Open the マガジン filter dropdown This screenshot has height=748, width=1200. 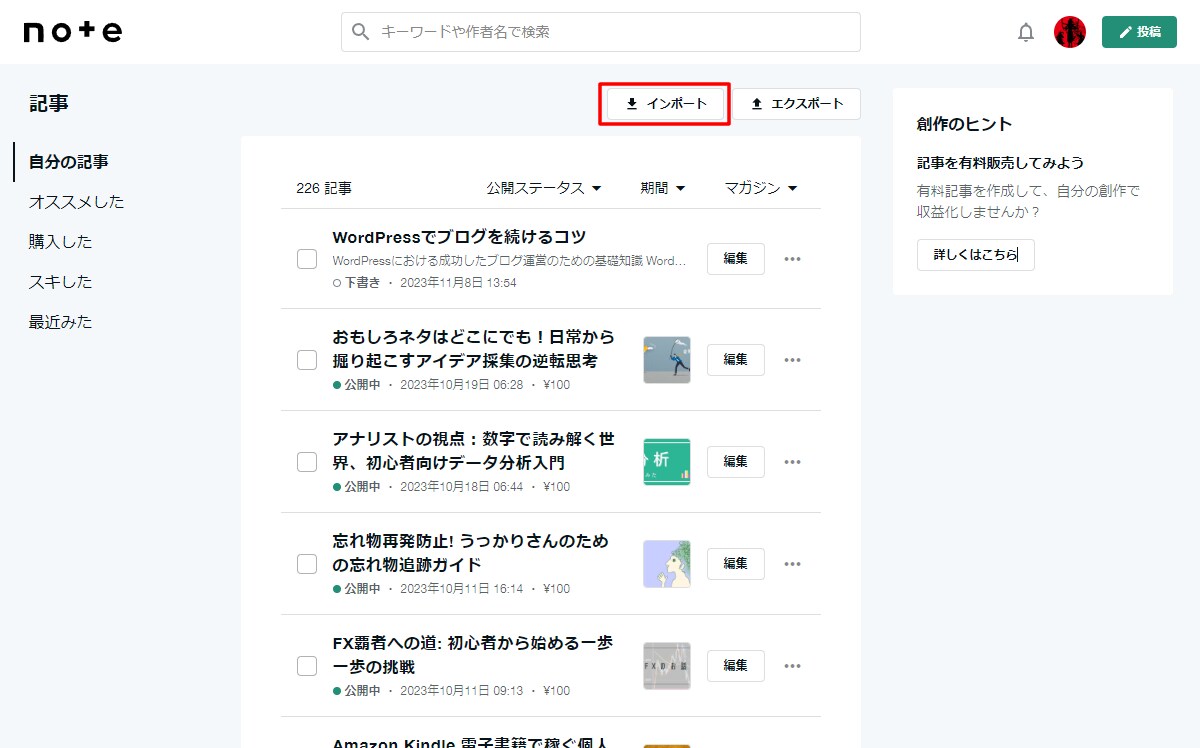[x=761, y=188]
